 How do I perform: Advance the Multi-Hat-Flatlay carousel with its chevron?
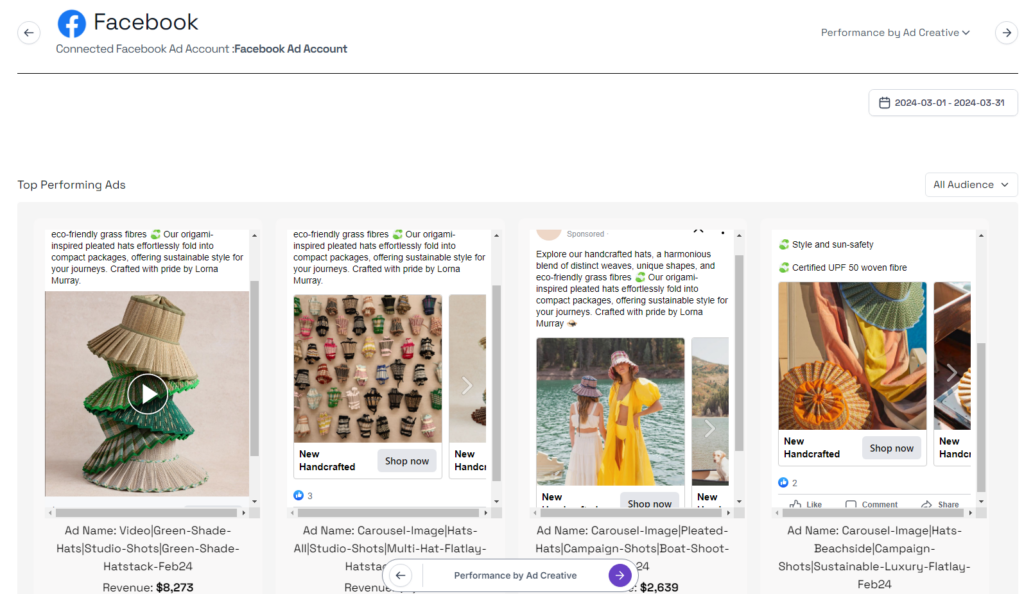466,385
